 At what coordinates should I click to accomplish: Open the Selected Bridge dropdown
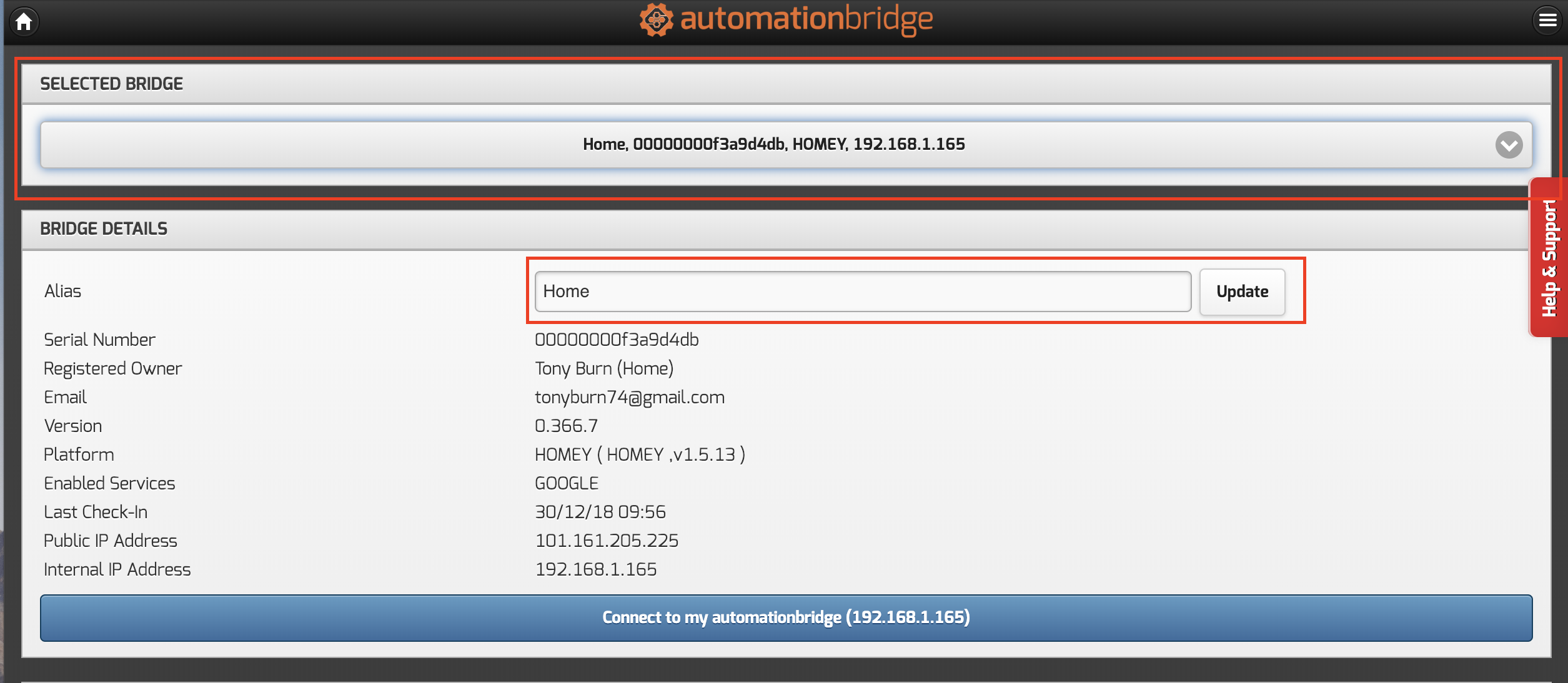773,145
